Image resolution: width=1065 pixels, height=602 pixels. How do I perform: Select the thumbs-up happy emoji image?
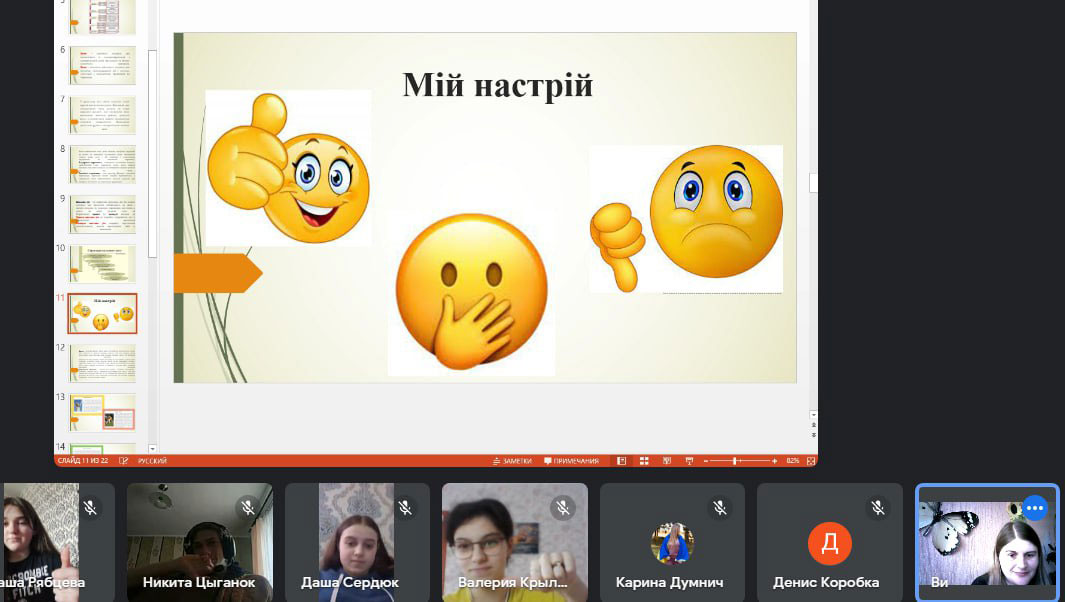(288, 168)
